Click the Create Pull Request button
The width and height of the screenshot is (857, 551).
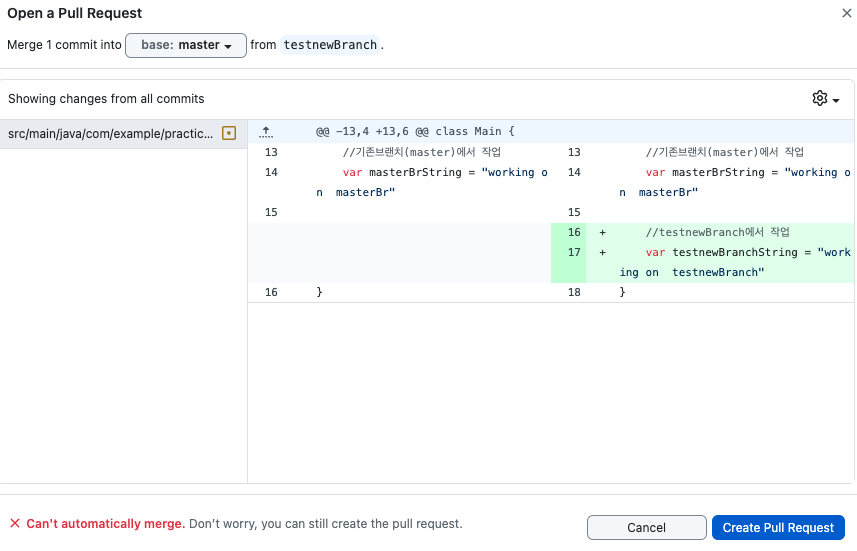(778, 527)
